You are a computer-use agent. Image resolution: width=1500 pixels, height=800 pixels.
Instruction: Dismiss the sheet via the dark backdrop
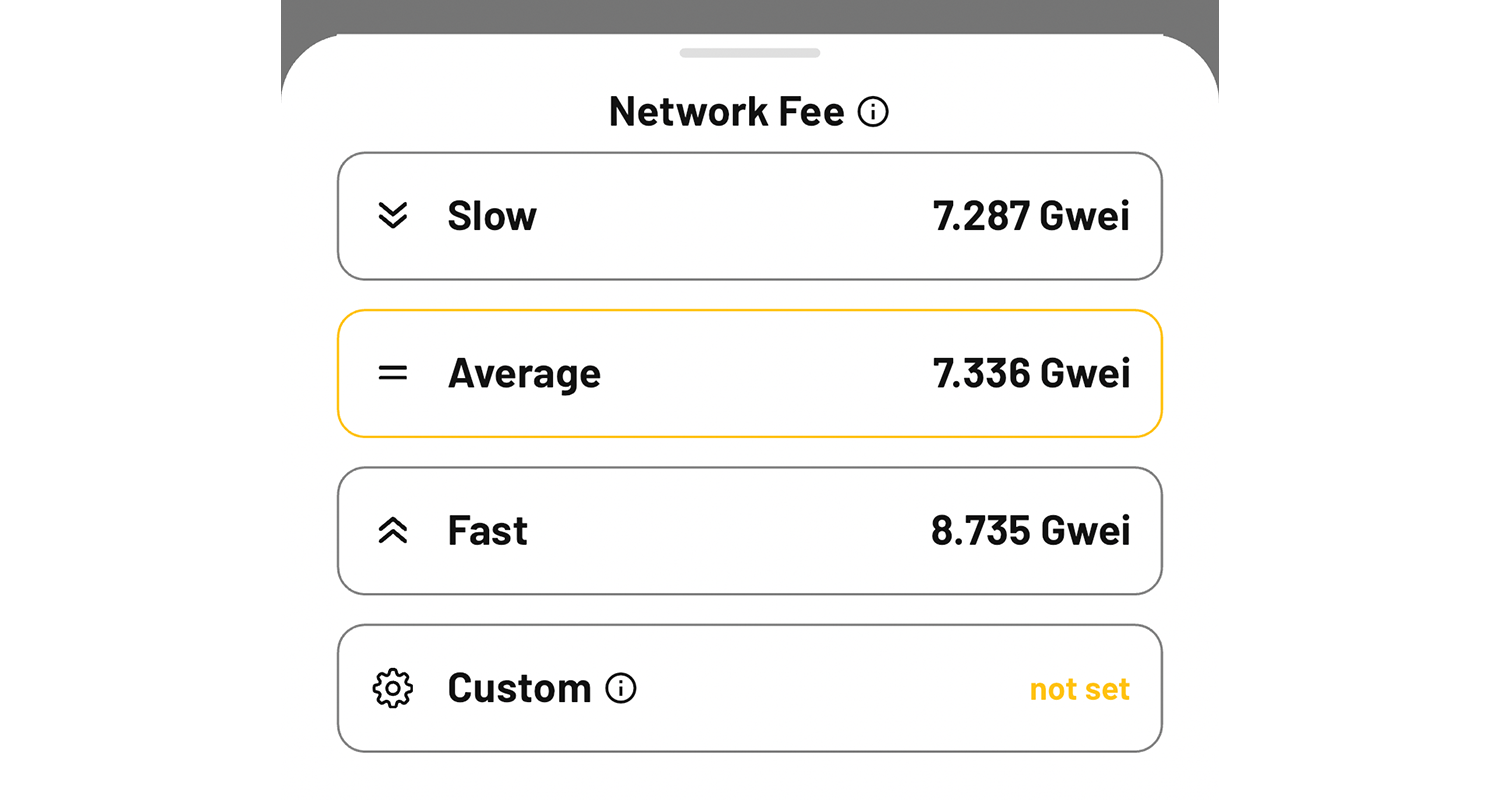pos(750,15)
